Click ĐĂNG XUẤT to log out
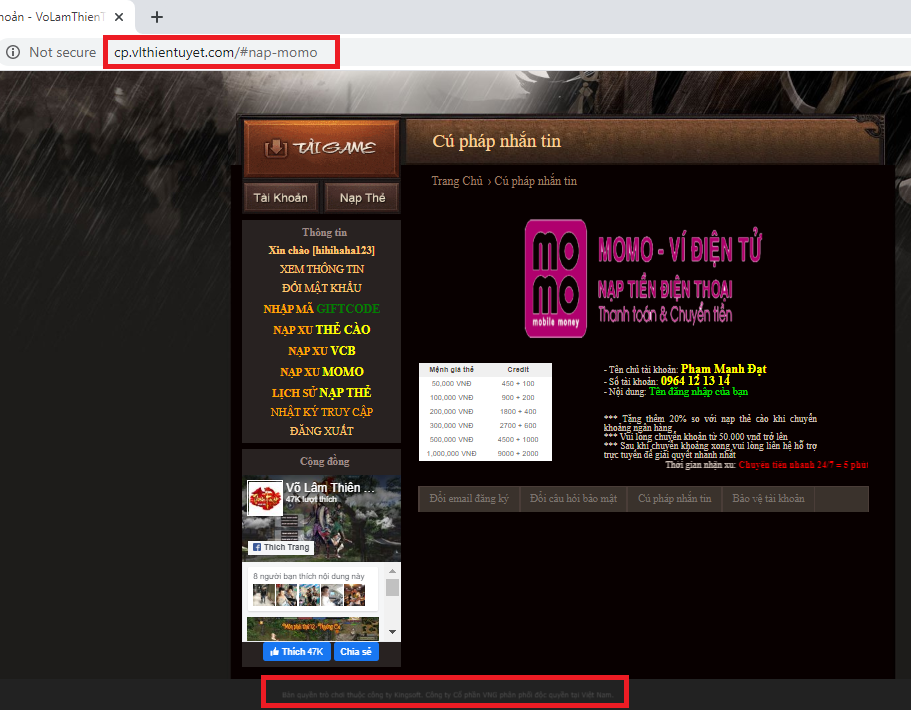This screenshot has height=710, width=911. (x=321, y=431)
